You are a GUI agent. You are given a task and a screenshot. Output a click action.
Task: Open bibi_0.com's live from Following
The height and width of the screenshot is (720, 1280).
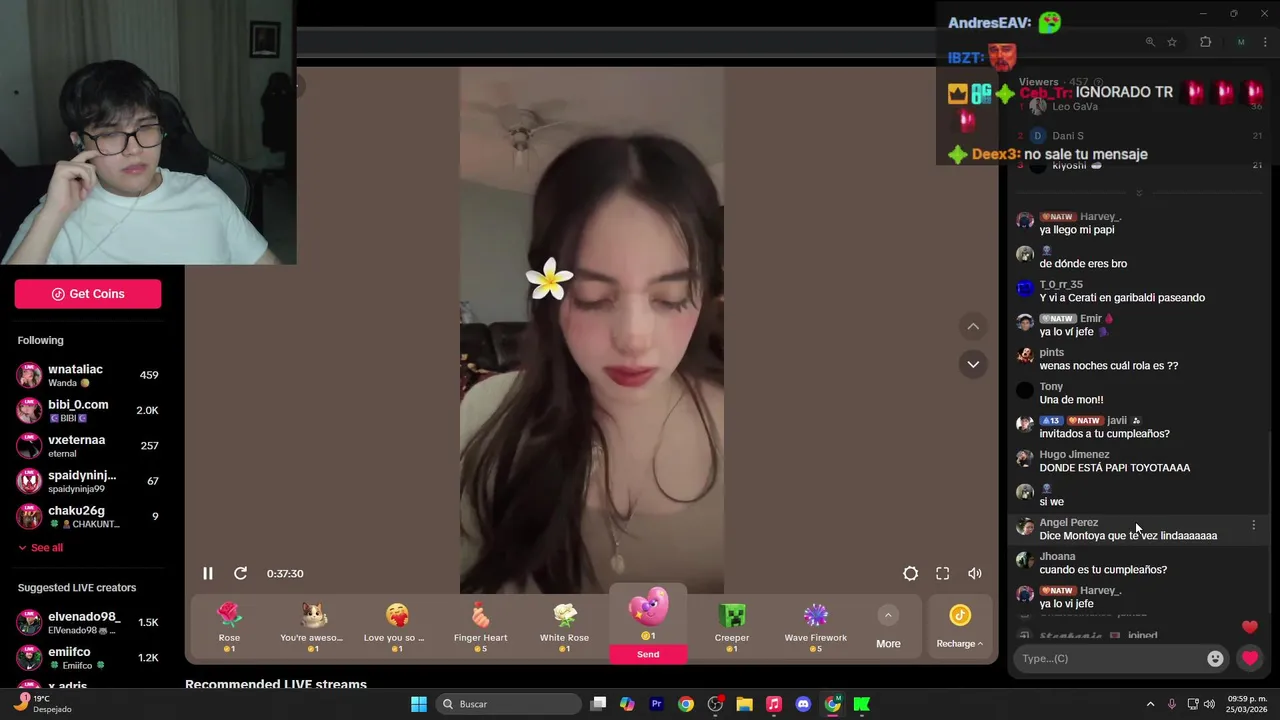point(88,410)
